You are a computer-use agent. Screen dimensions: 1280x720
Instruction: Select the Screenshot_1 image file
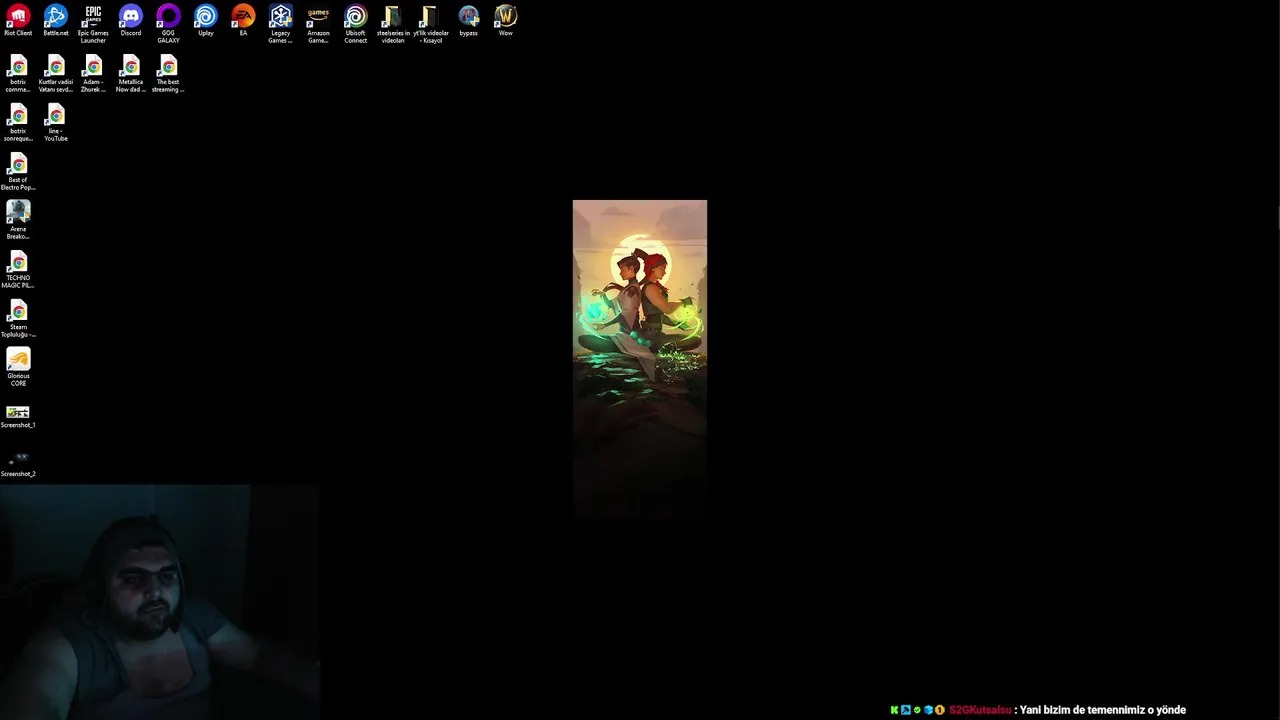click(x=18, y=417)
